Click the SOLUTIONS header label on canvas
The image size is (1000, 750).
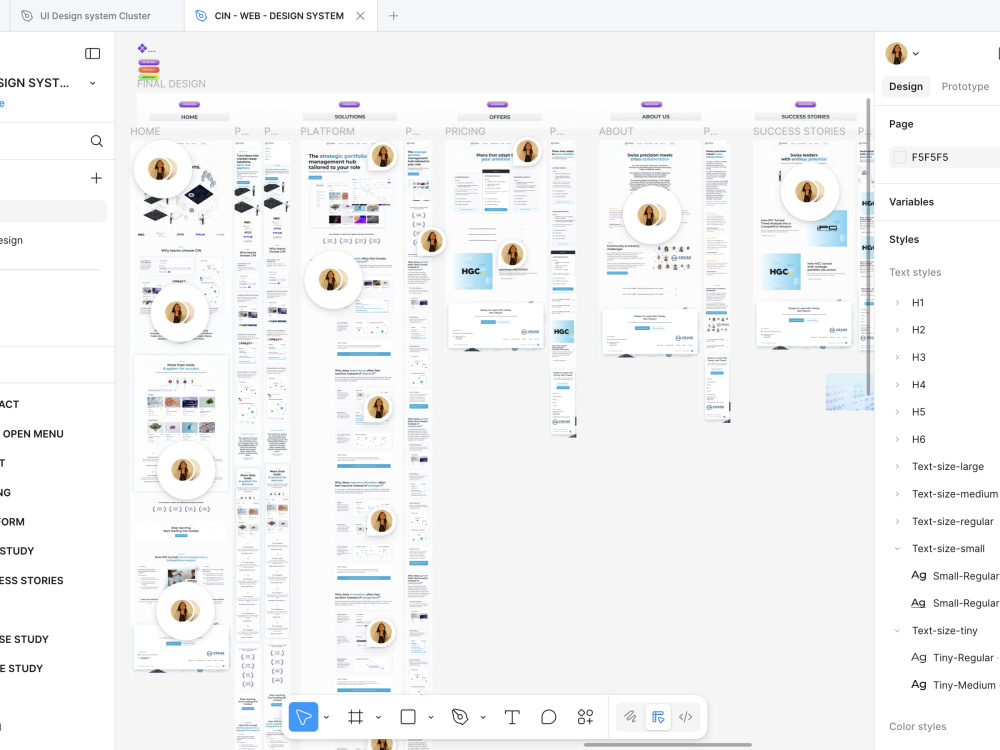(349, 117)
